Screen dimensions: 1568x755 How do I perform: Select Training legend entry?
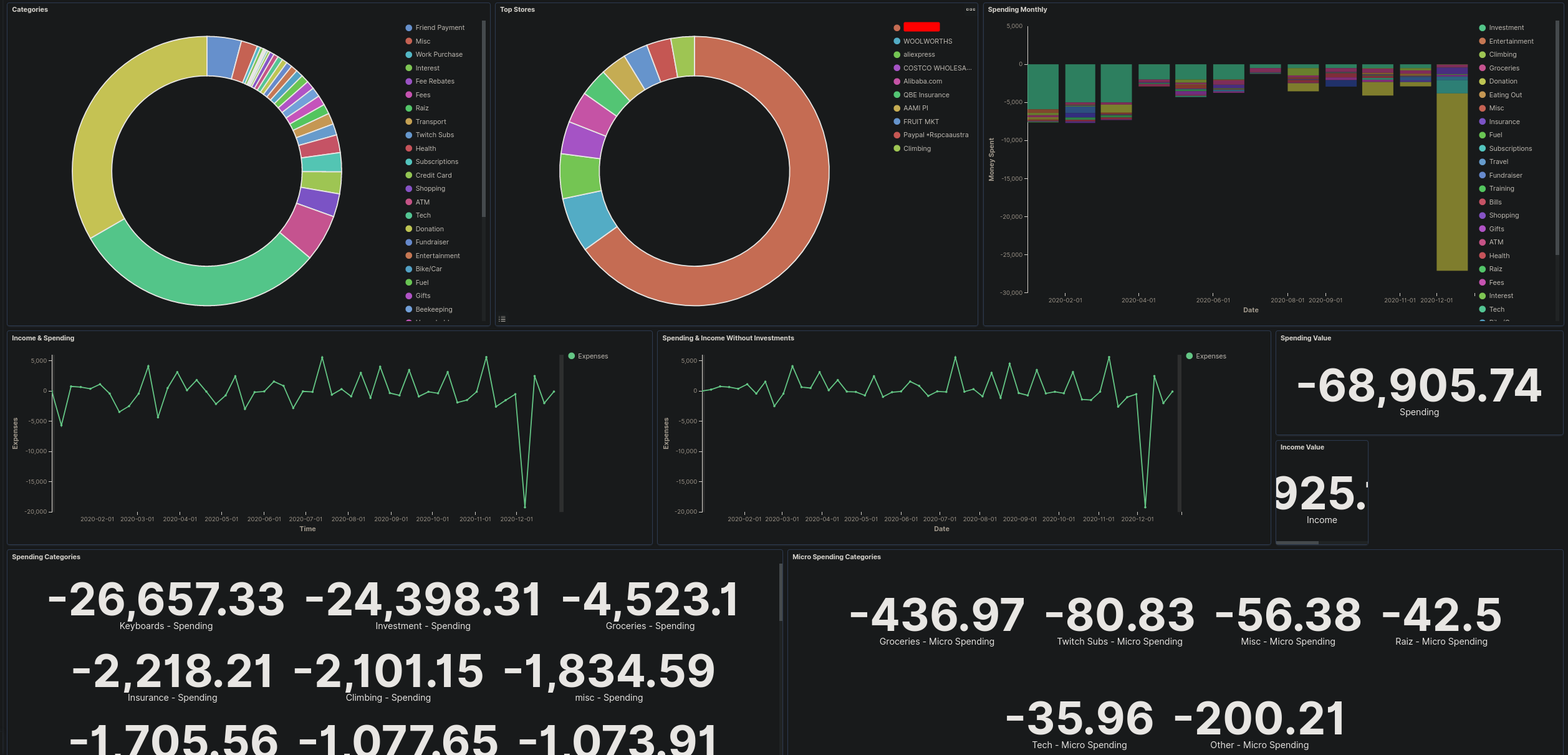[1501, 189]
